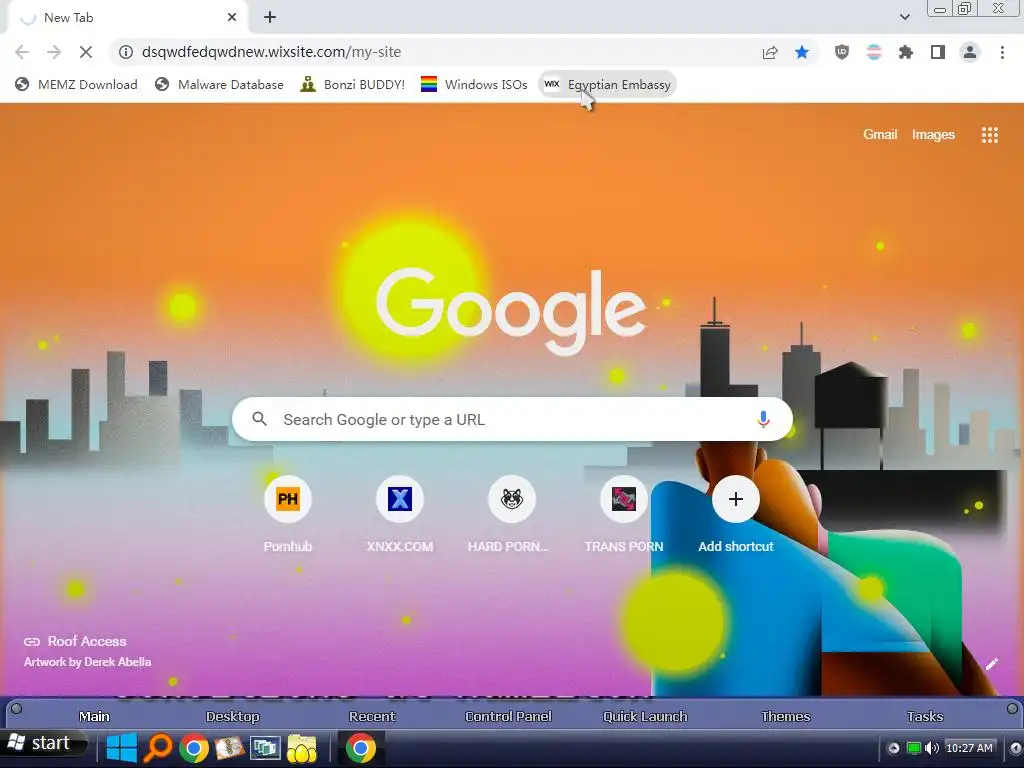Open Tasks tab in the dock bar
The width and height of the screenshot is (1024, 768).
point(925,716)
